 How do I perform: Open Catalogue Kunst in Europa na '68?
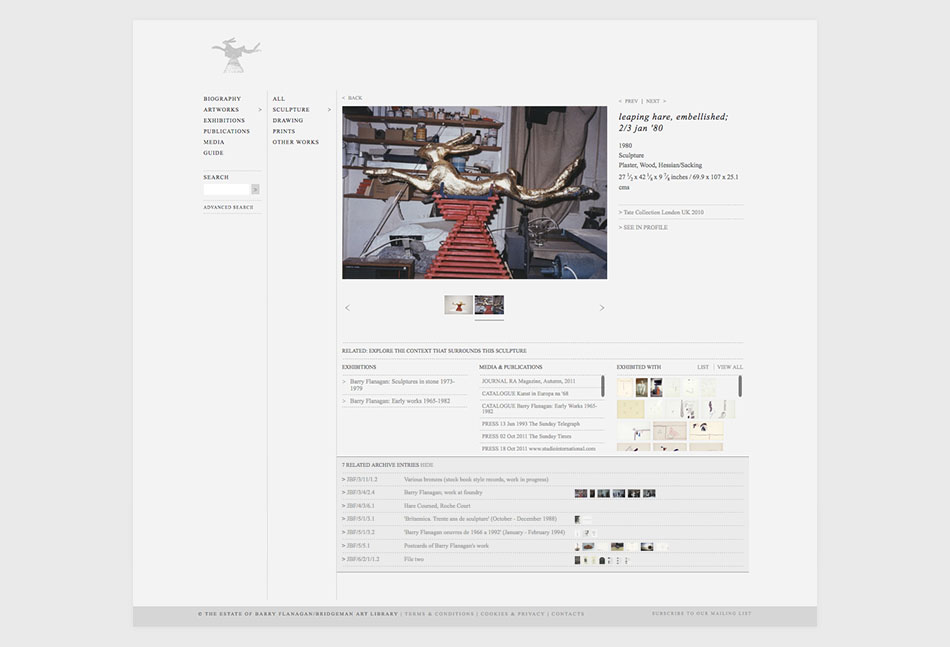(525, 394)
